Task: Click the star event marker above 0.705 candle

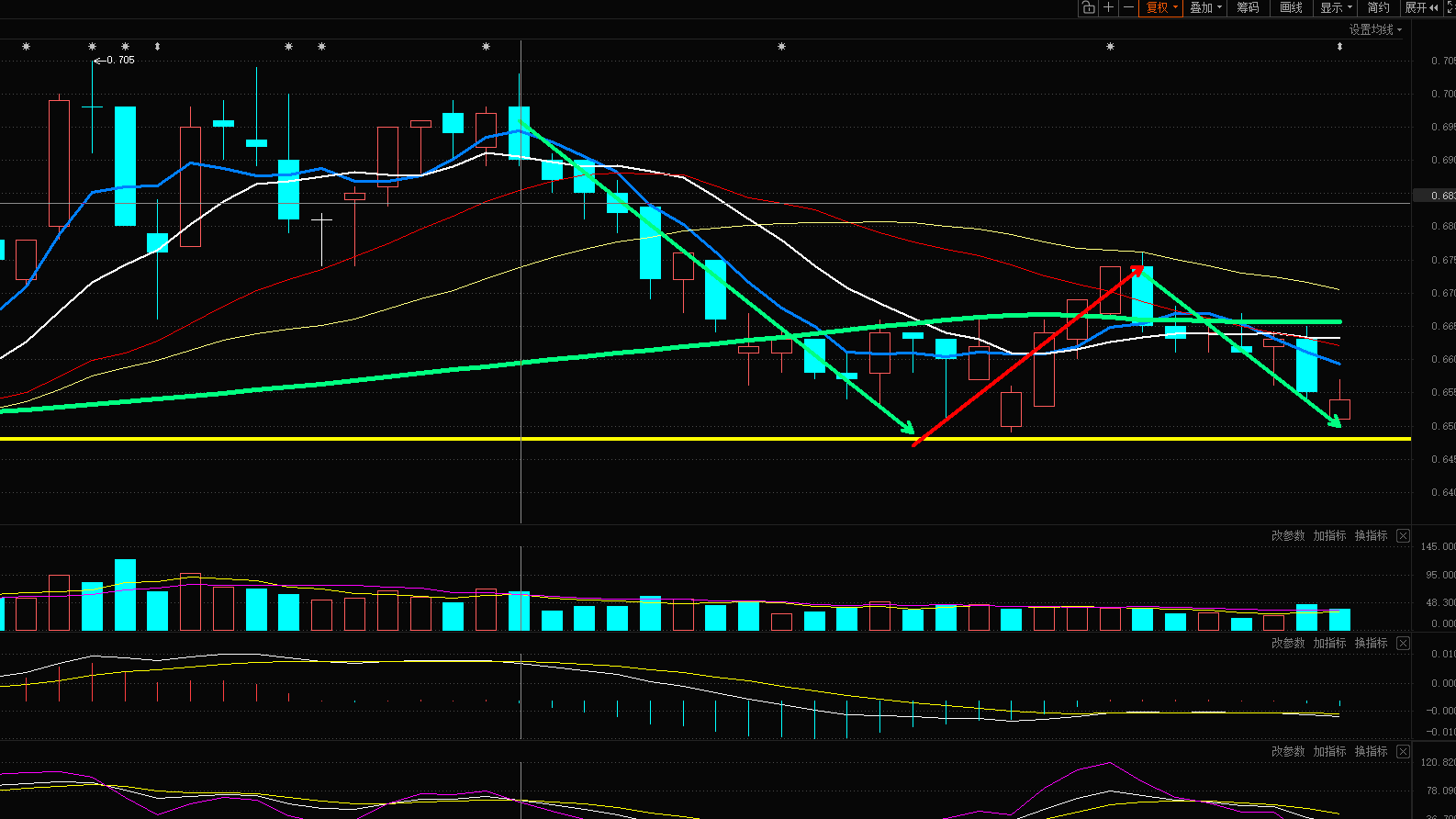Action: [92, 46]
